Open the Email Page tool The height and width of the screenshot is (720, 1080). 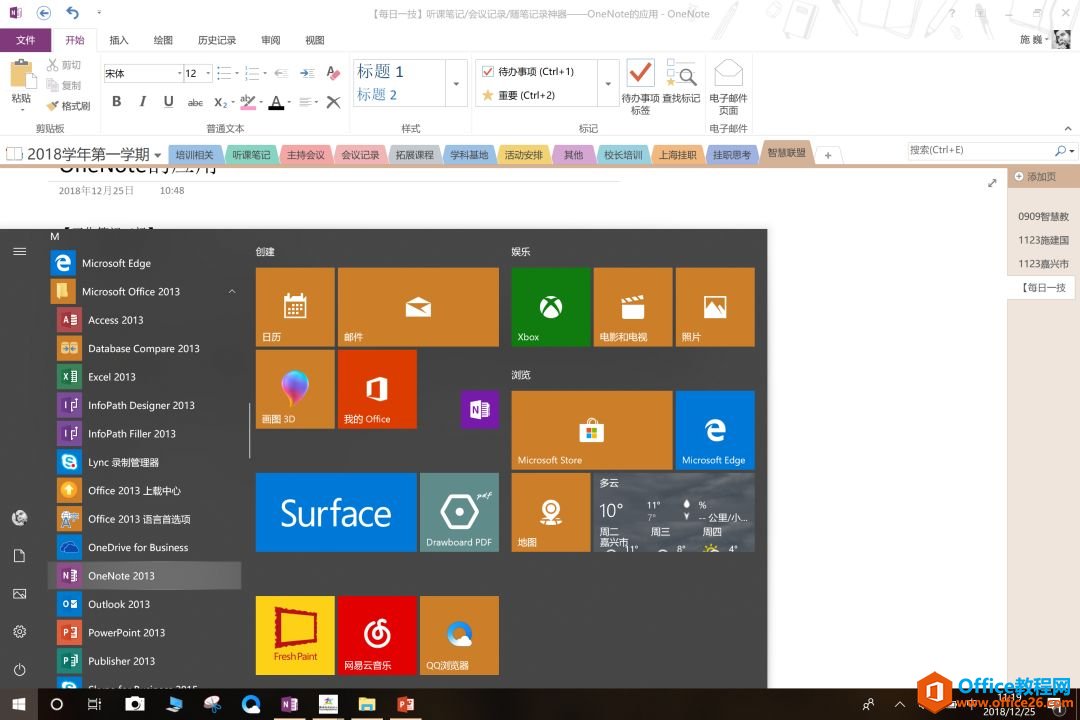pos(728,78)
